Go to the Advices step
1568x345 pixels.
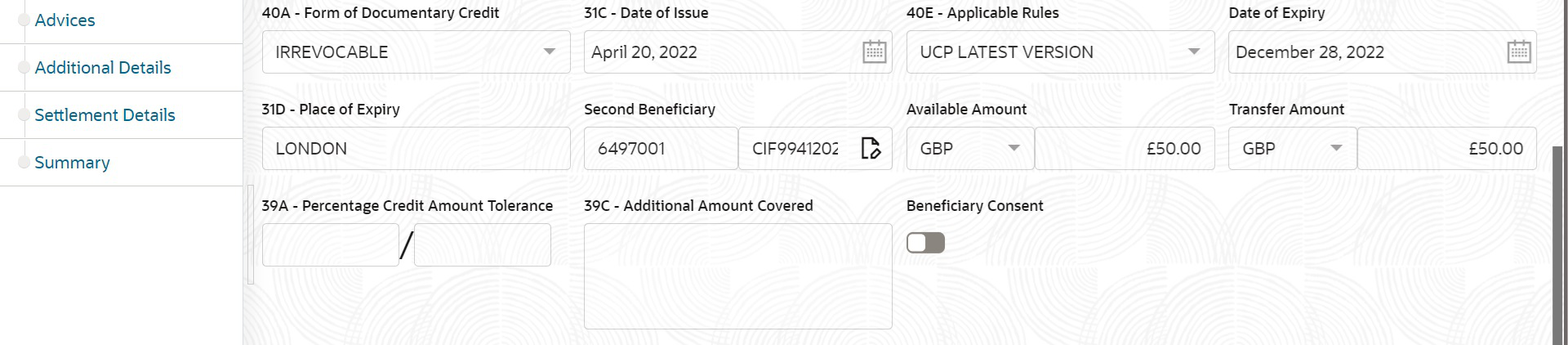[65, 20]
